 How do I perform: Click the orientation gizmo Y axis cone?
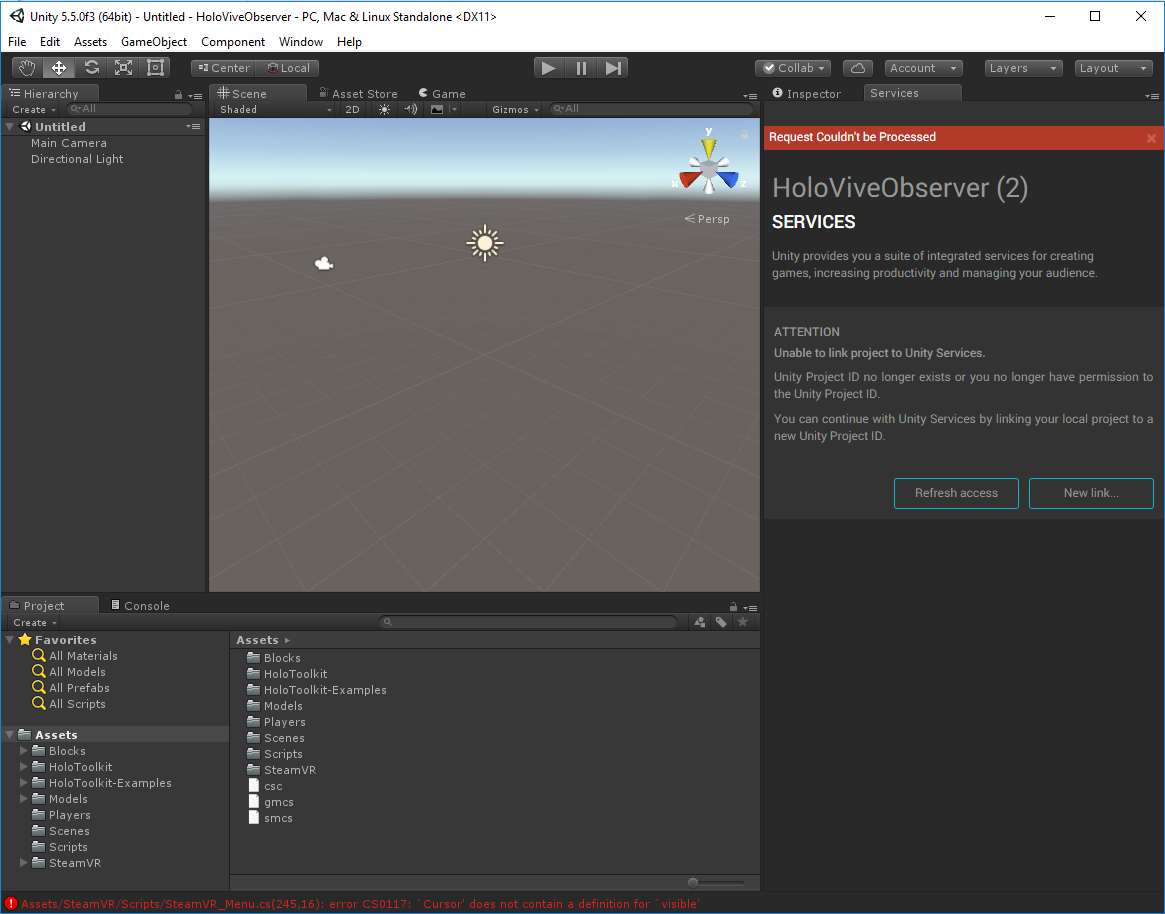click(709, 147)
